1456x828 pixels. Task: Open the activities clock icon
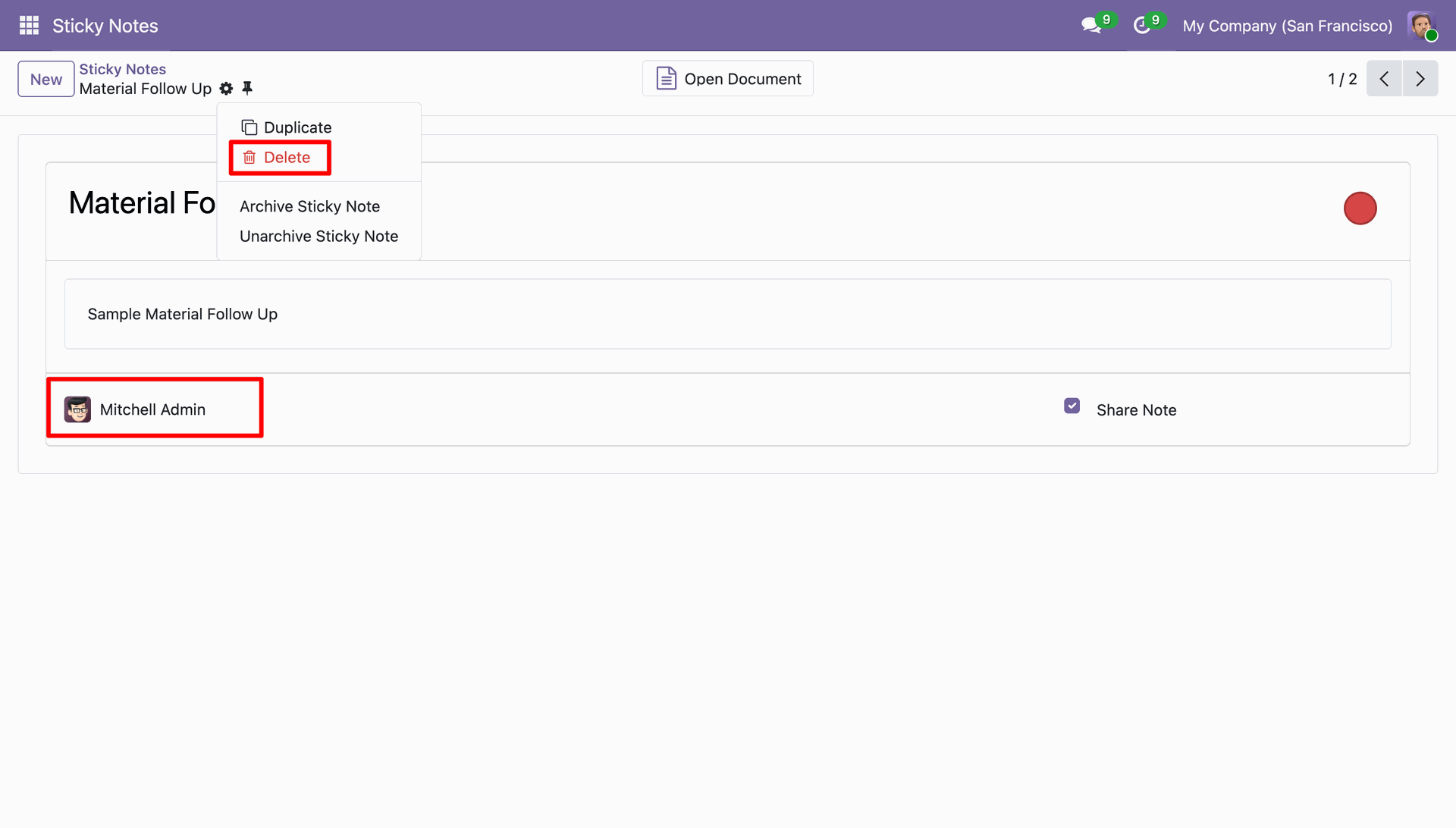click(1141, 26)
